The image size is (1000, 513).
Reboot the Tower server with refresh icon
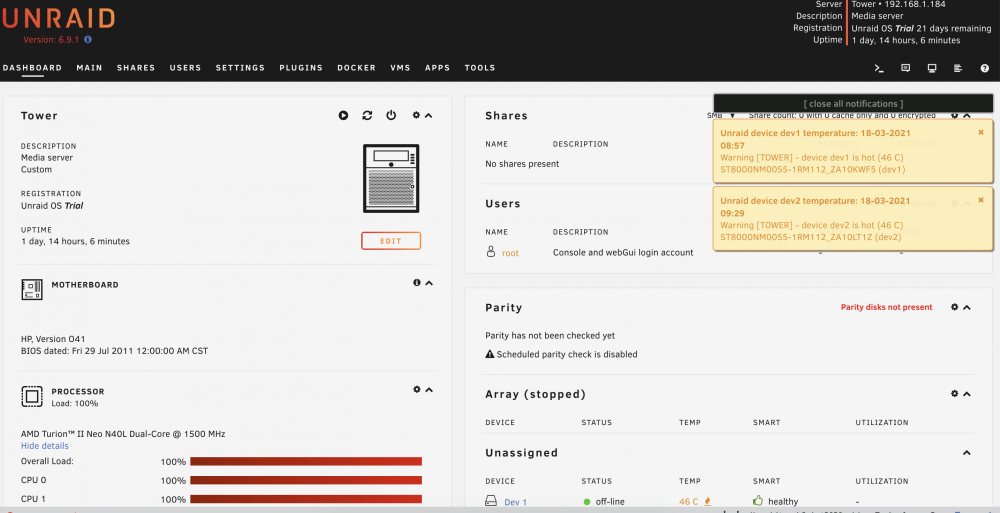[x=367, y=115]
